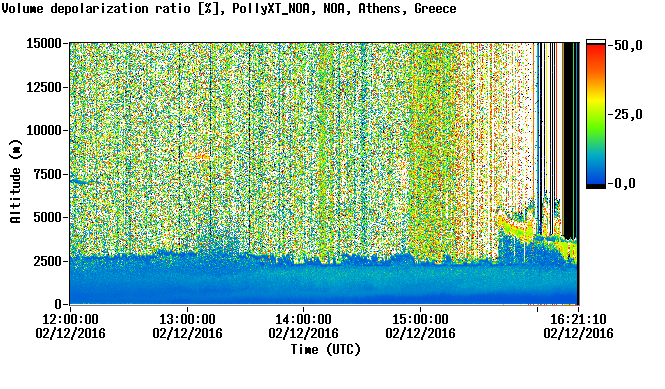
Task: Select the 14:00:00 time axis label
Action: 304,319
